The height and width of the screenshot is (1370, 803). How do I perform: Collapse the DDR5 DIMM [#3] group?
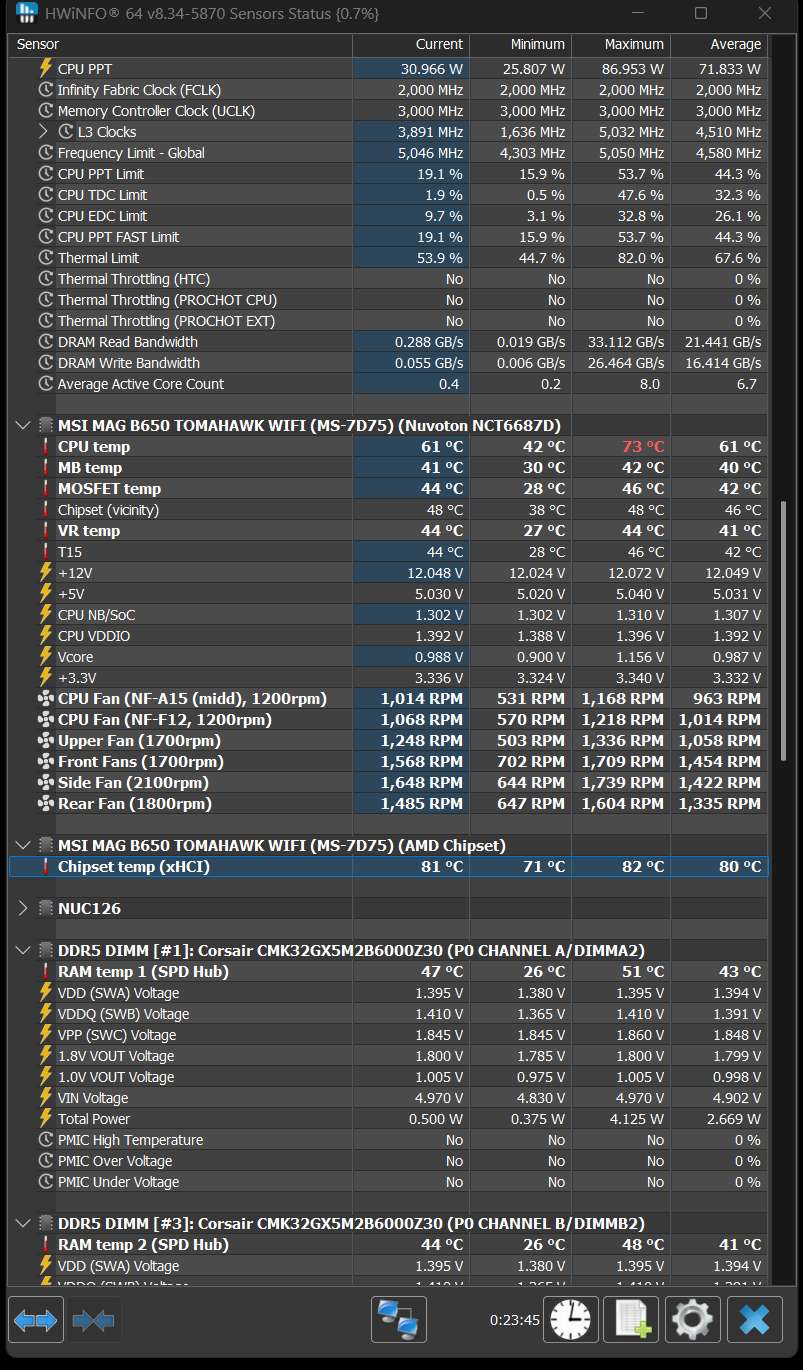23,1224
